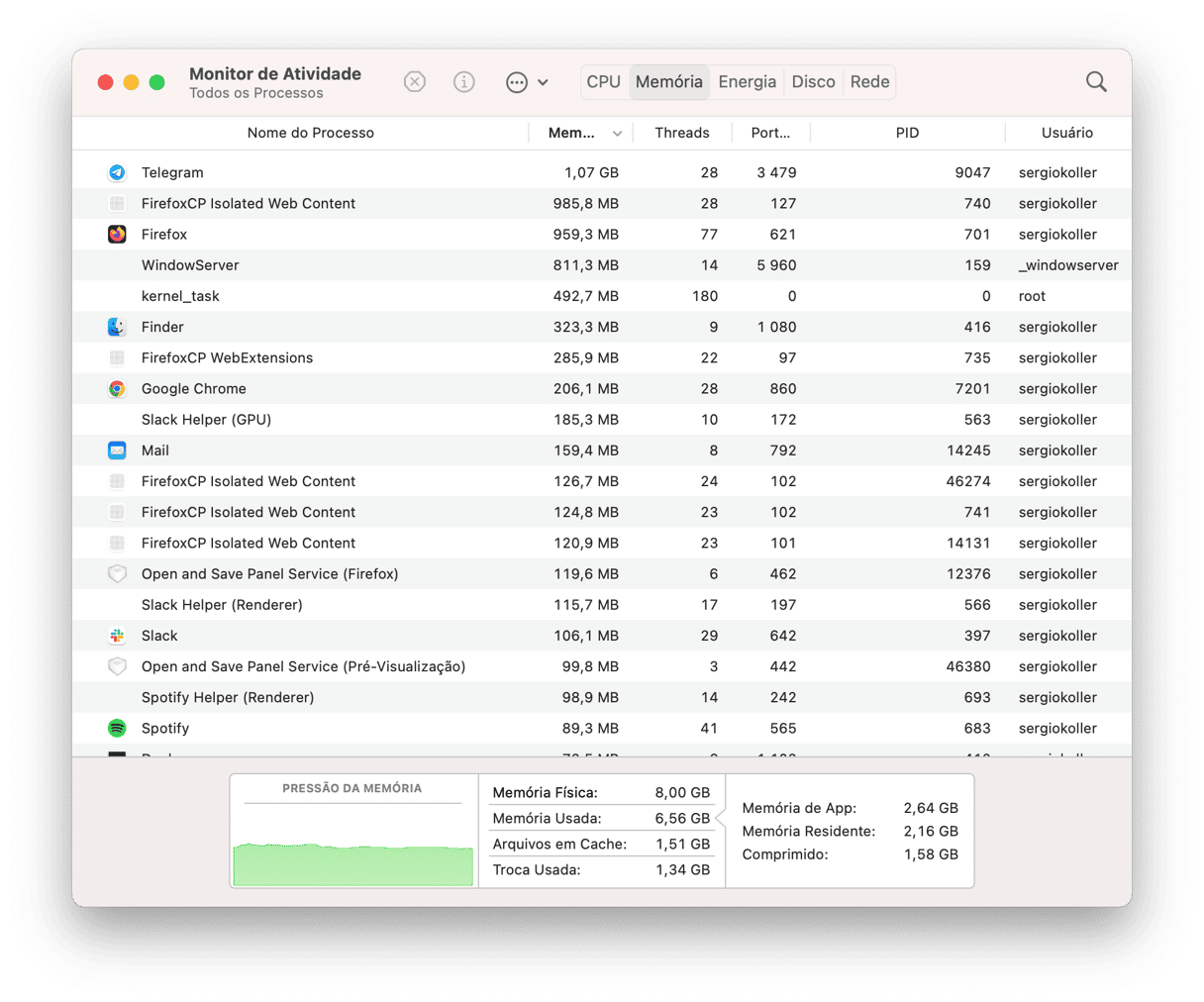Open process info with the (i) icon
Viewport: 1204px width, 1002px height.
463,82
